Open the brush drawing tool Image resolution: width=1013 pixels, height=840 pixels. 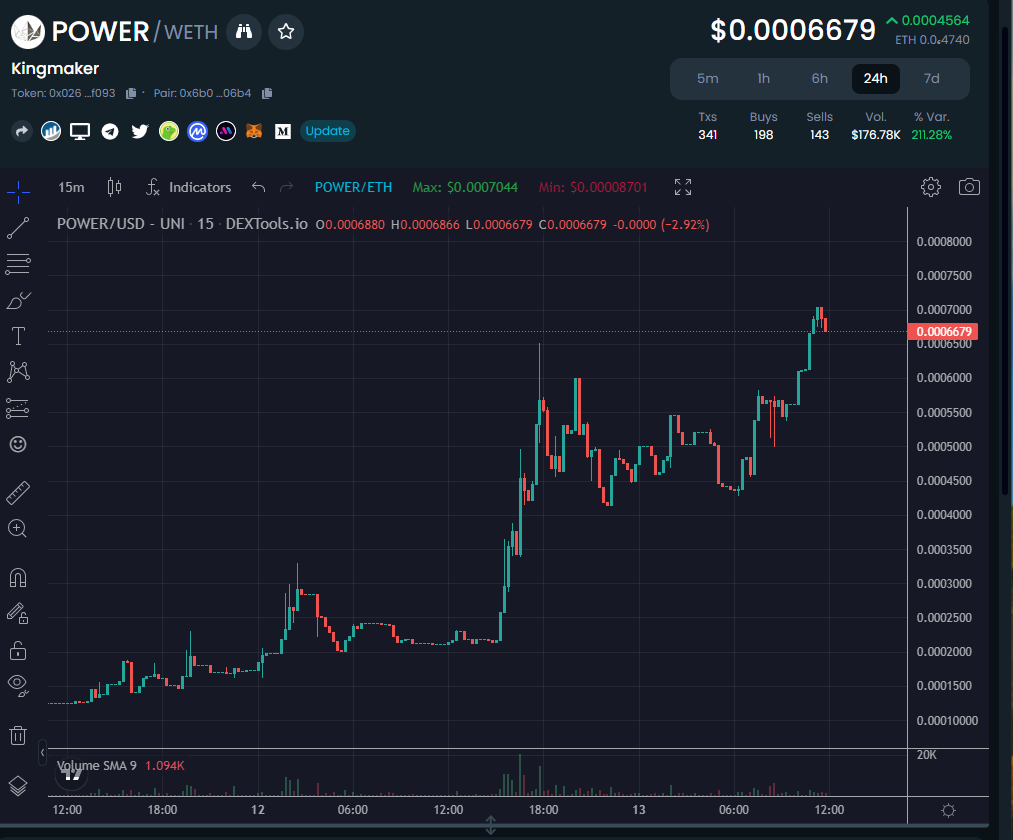click(17, 300)
